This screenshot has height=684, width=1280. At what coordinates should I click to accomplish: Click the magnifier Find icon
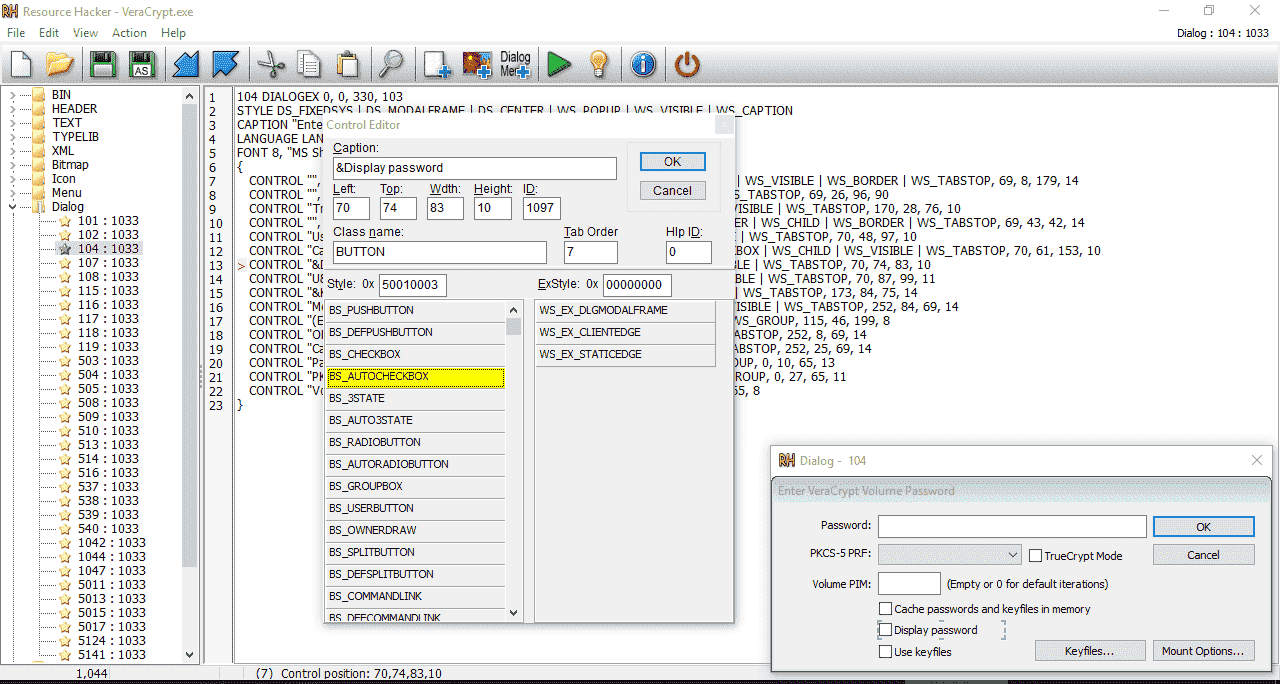coord(390,64)
